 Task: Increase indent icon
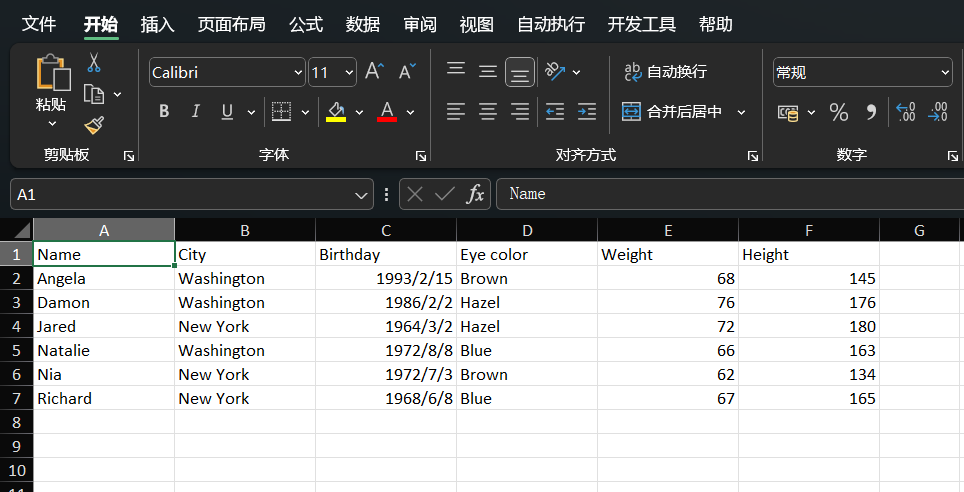point(587,111)
